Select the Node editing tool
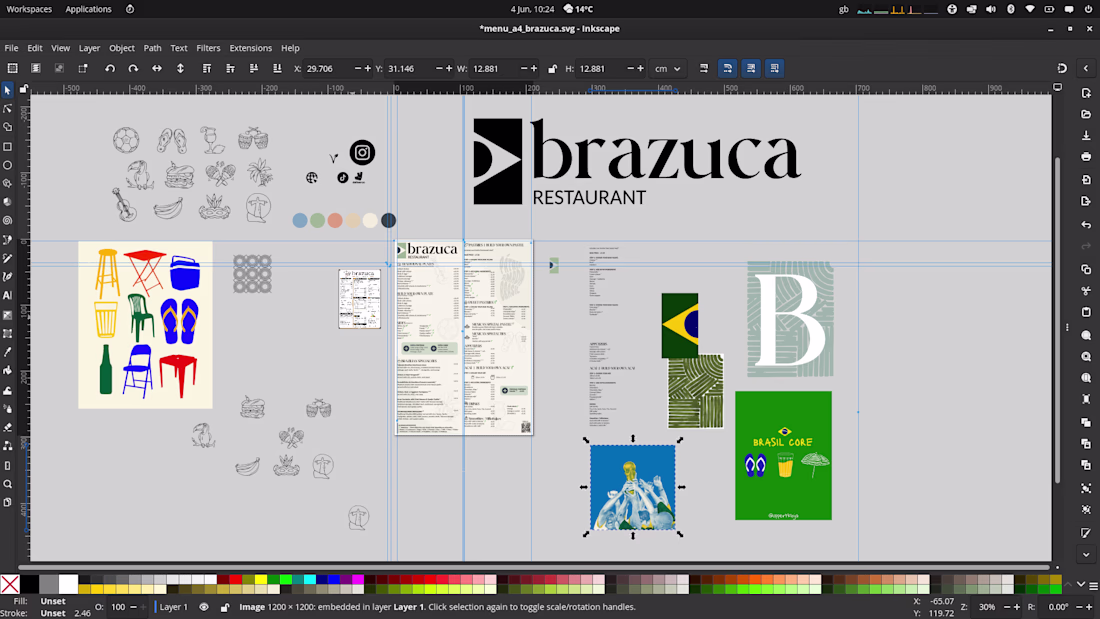Image resolution: width=1100 pixels, height=619 pixels. tap(8, 109)
